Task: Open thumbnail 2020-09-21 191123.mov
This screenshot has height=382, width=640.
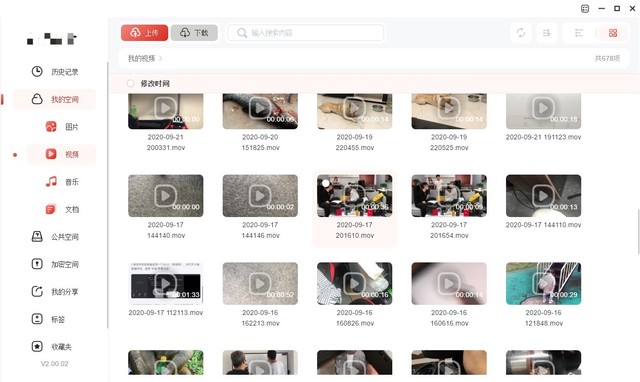Action: pyautogui.click(x=543, y=111)
